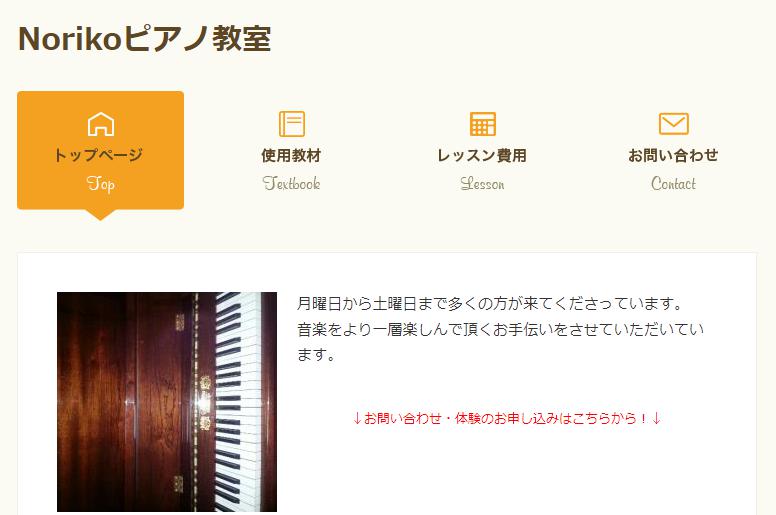776x515 pixels.
Task: Click the orange pointer triangle under the active tab
Action: (100, 215)
